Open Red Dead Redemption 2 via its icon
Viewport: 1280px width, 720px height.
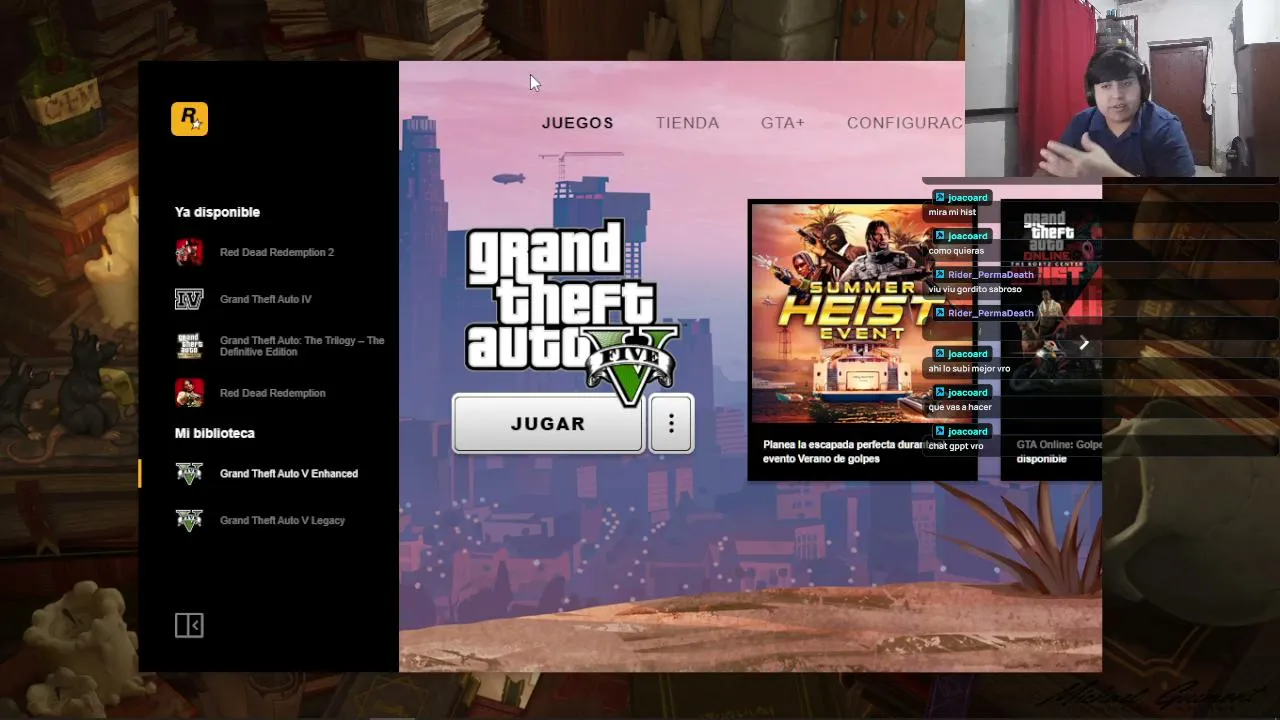(x=189, y=252)
